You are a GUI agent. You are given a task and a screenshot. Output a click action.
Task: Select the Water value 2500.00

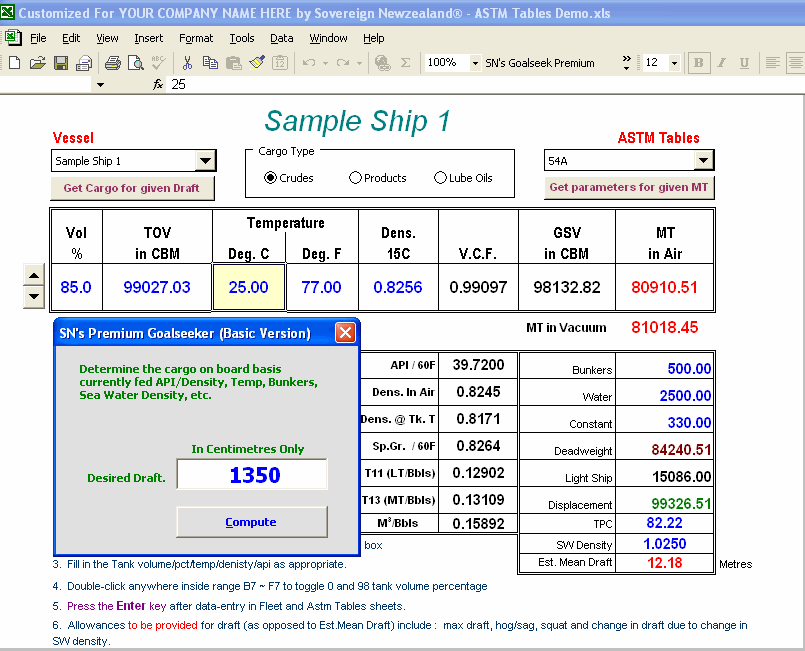(x=664, y=395)
